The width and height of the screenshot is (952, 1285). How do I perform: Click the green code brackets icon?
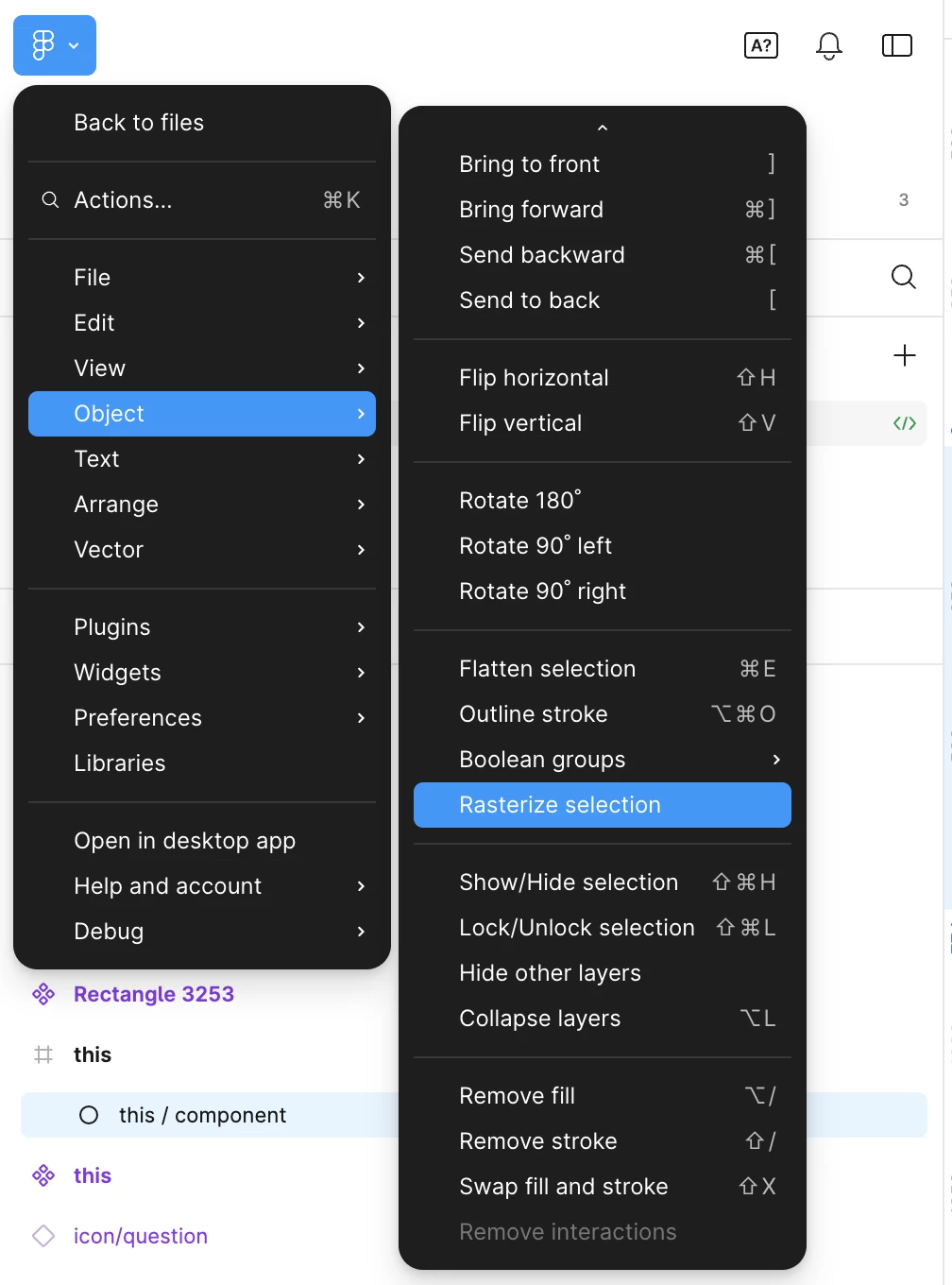(x=904, y=423)
